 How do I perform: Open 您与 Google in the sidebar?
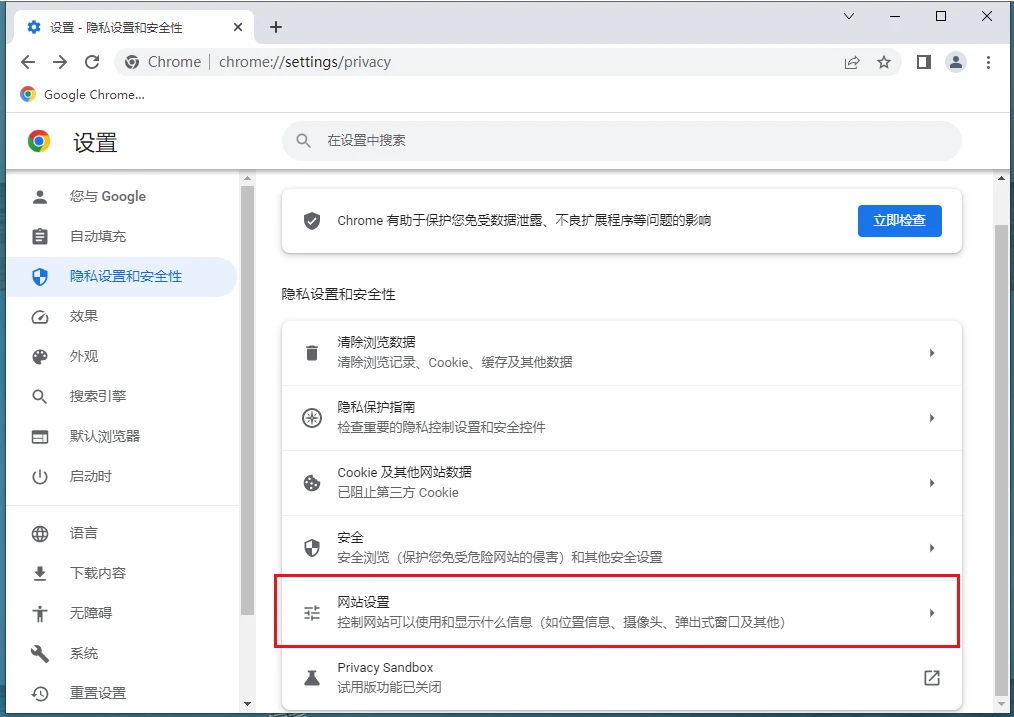pos(122,197)
